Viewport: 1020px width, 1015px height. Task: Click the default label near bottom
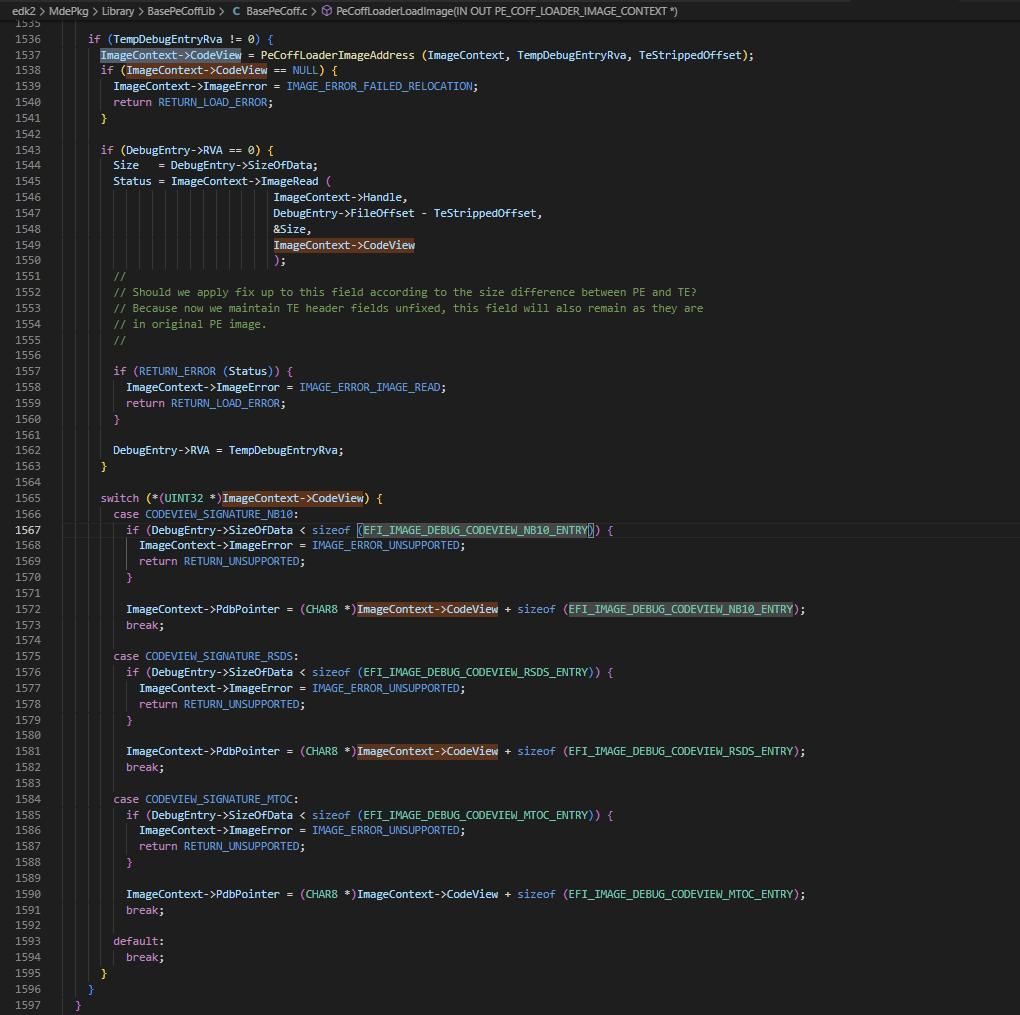pos(137,941)
